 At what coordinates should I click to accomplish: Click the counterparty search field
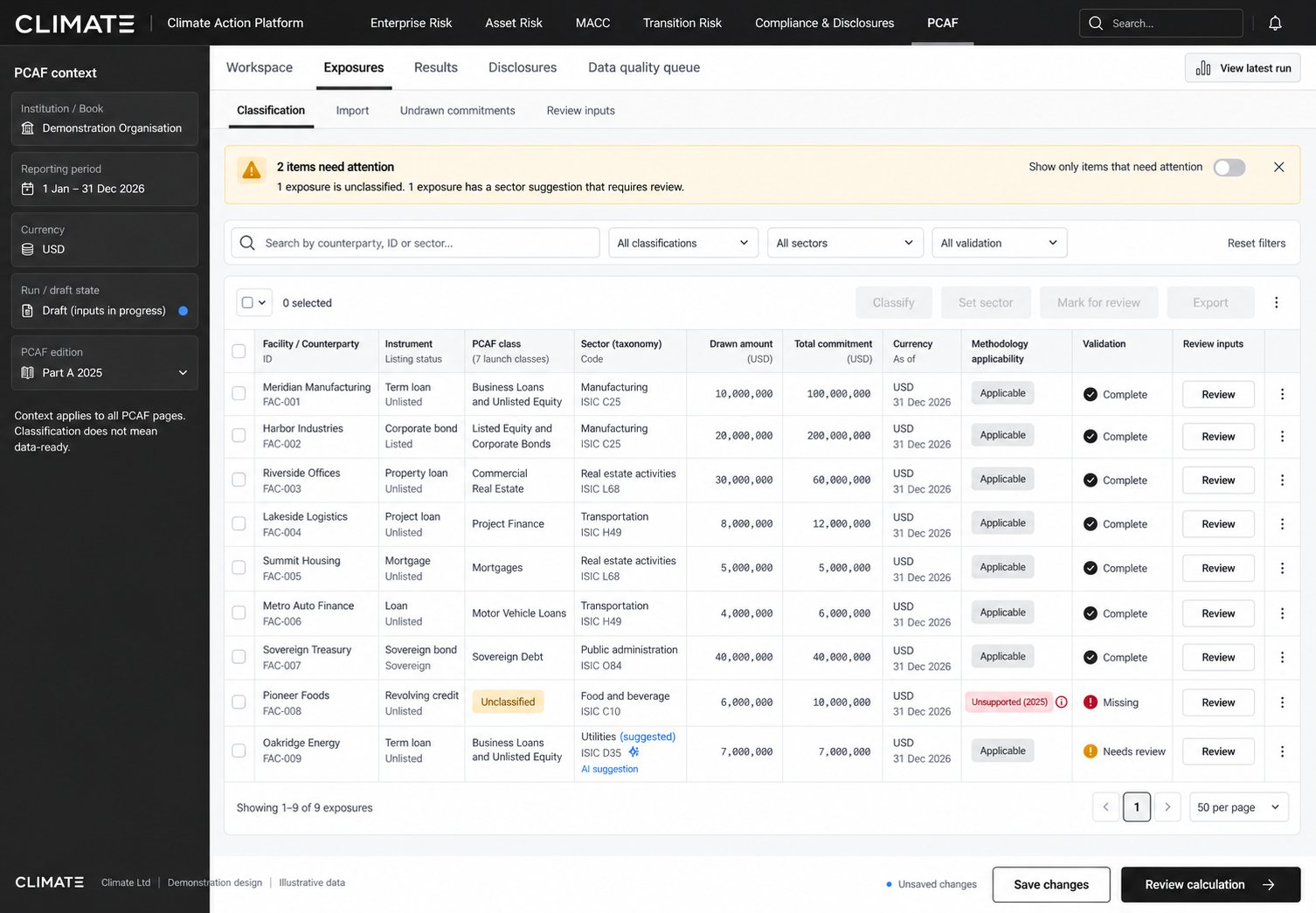click(x=416, y=243)
